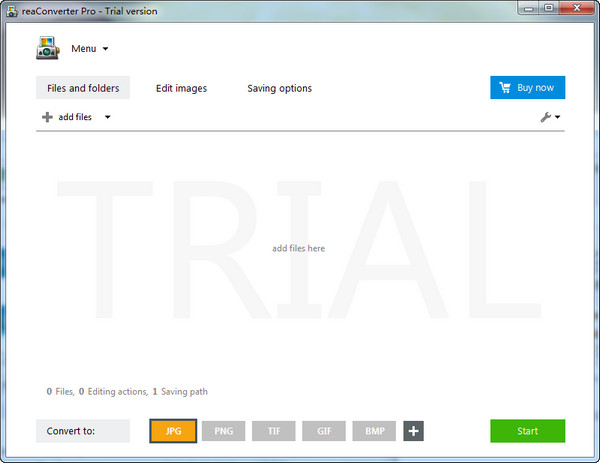Select GIF as output format

click(x=324, y=431)
